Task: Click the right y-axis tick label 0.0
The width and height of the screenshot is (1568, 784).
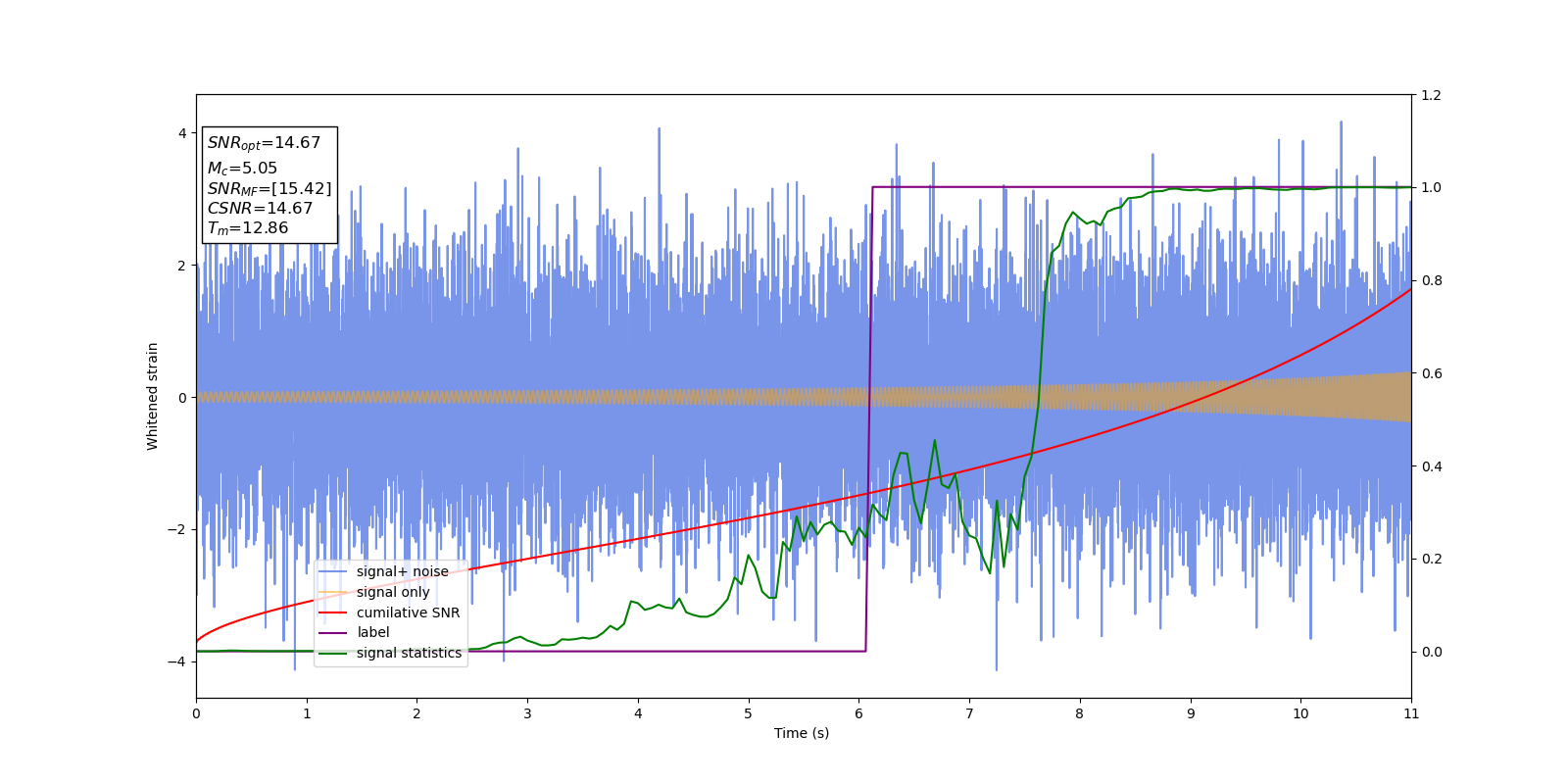Action: 1431,652
